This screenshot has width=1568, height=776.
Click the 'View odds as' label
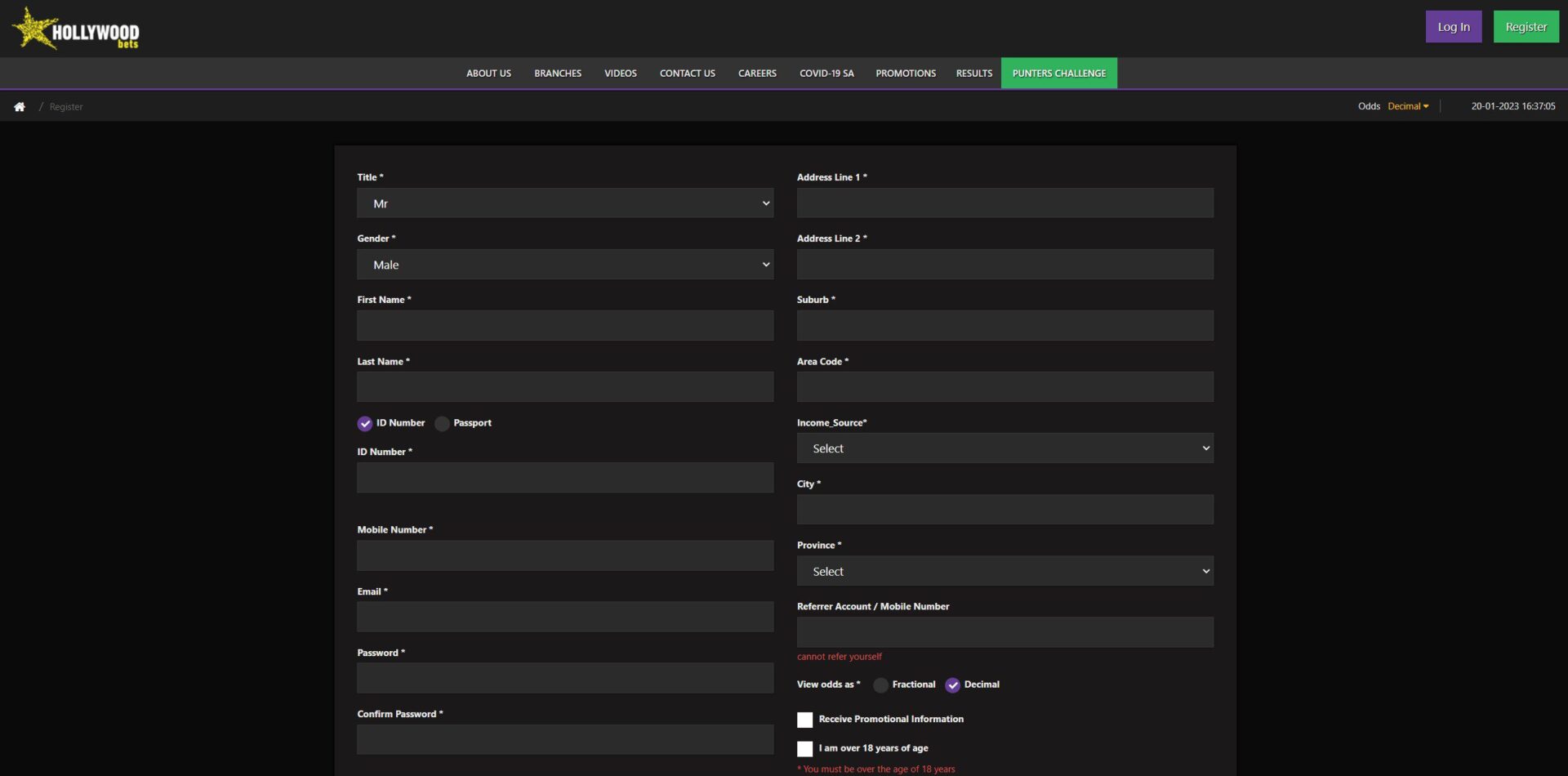[x=828, y=685]
